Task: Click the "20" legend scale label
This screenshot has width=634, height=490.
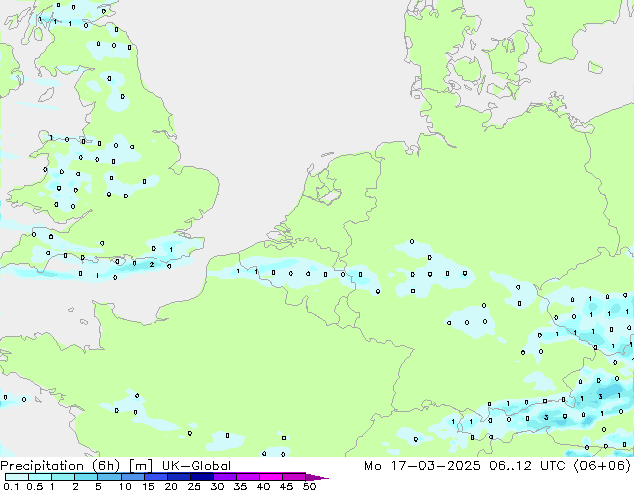Action: tap(171, 486)
